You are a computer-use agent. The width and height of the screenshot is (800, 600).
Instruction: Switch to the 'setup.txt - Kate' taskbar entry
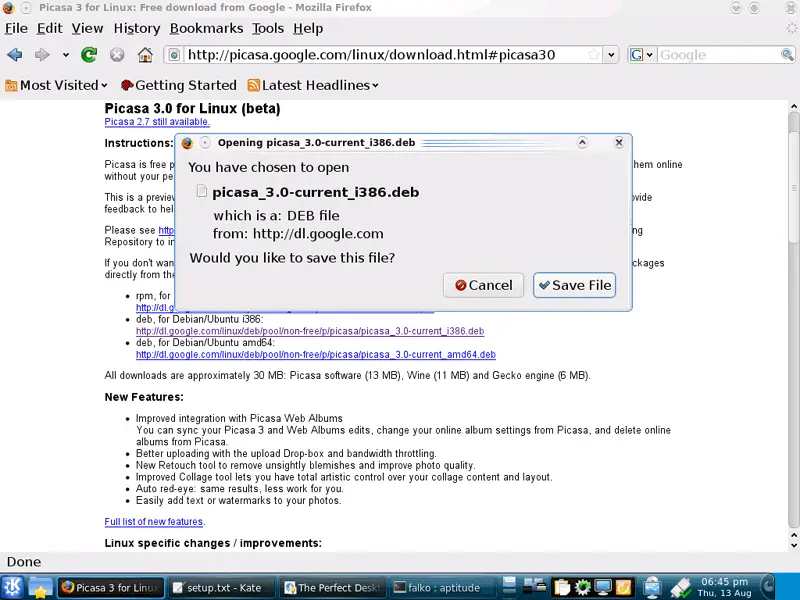[222, 588]
